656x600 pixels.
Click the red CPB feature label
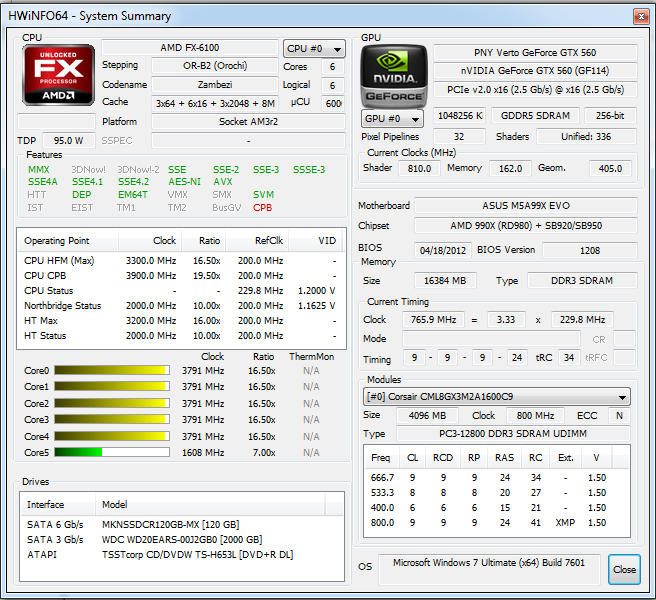[x=262, y=208]
